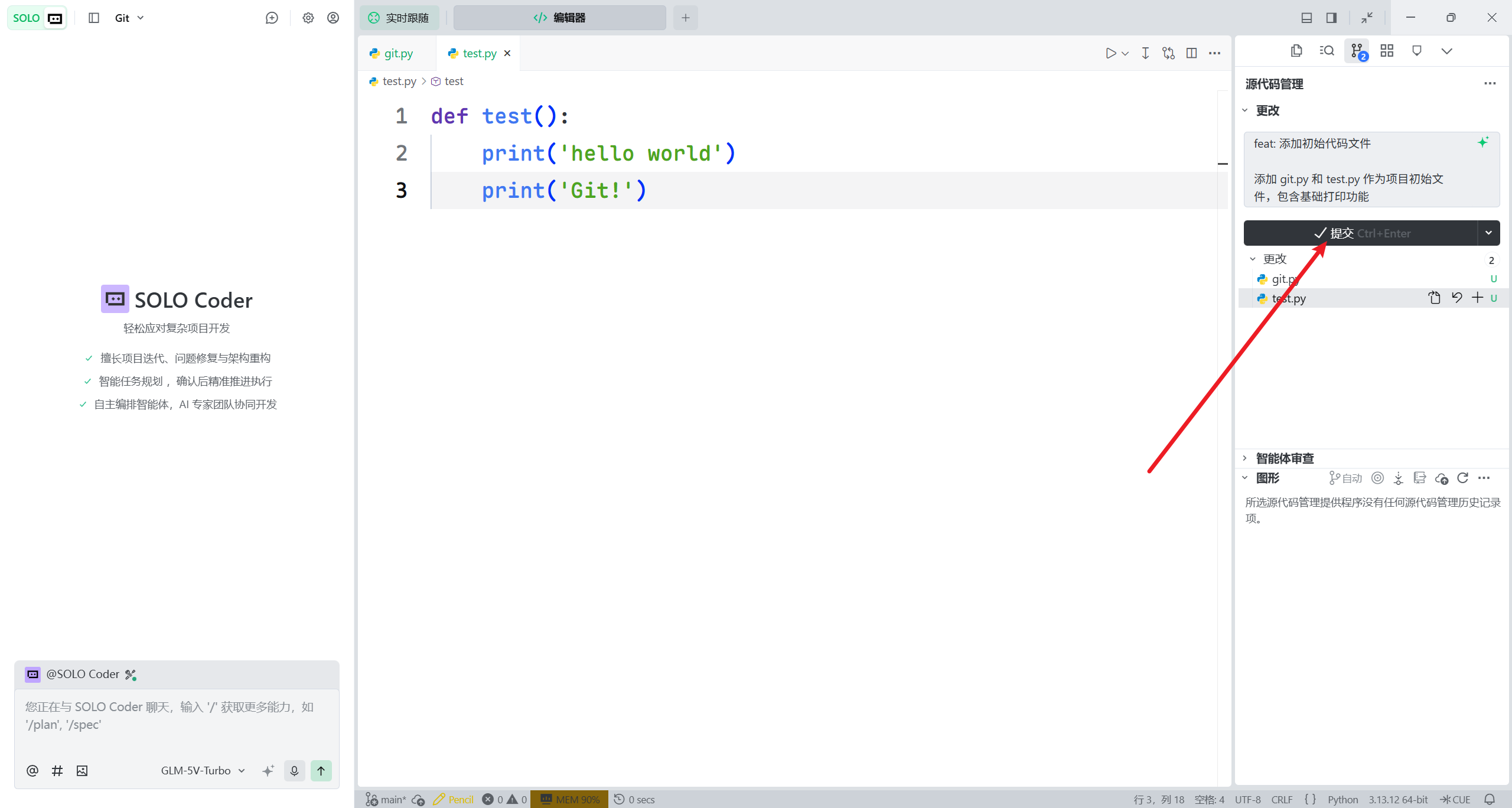Open the source control panel icon
The height and width of the screenshot is (808, 1512).
pos(1357,51)
